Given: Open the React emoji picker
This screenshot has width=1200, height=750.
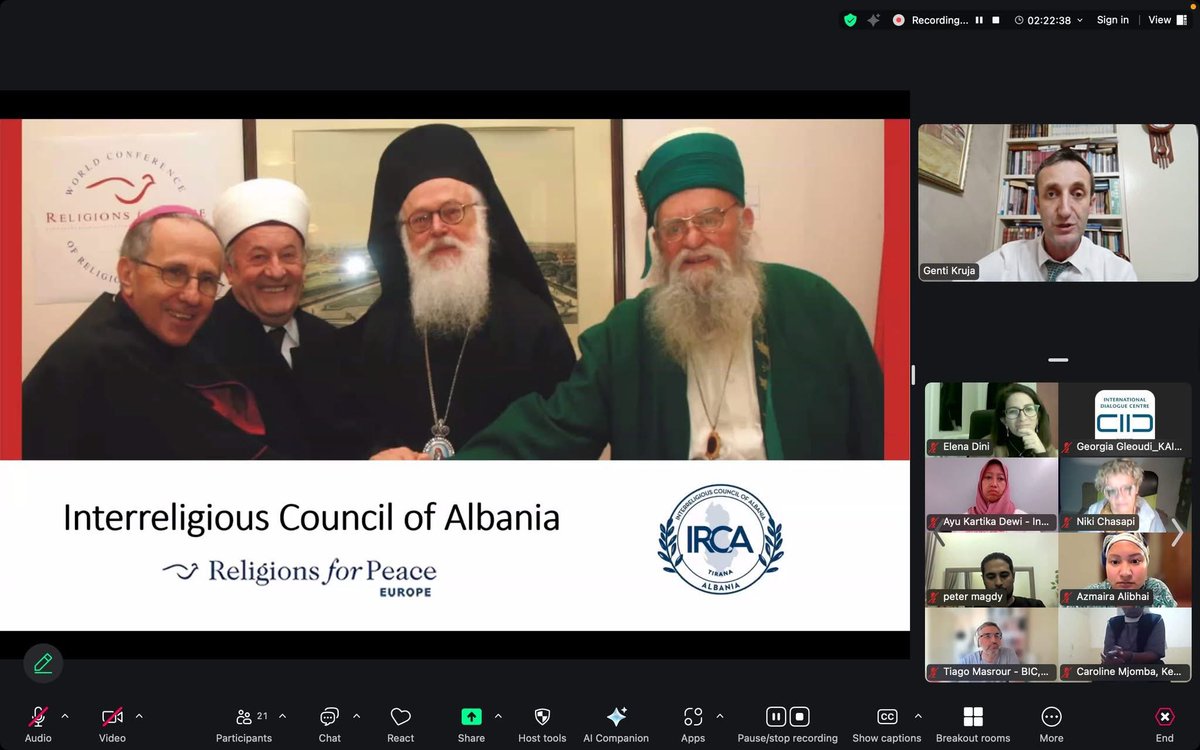Looking at the screenshot, I should point(400,724).
